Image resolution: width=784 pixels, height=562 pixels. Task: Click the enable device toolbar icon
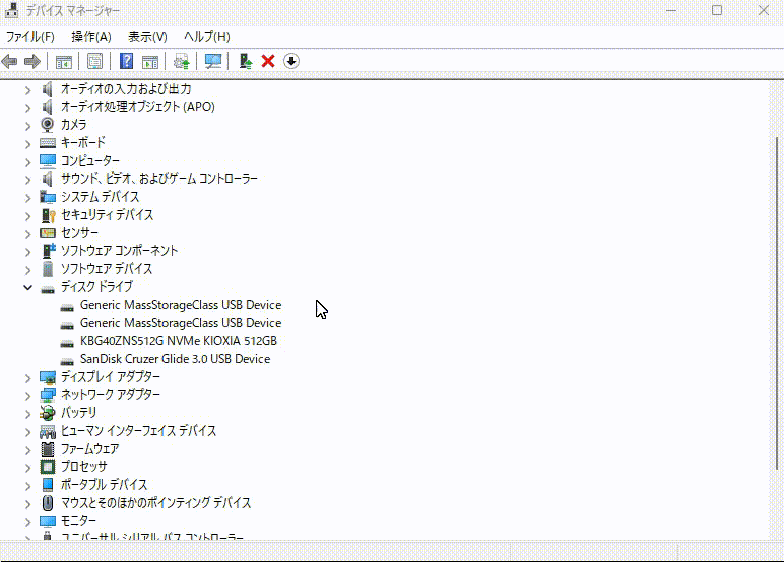(246, 62)
